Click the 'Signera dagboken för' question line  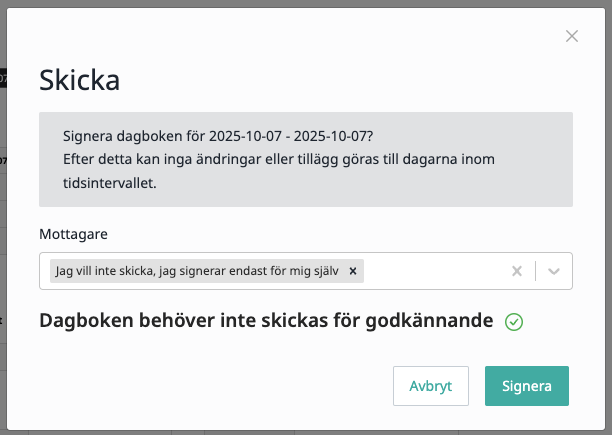[x=218, y=136]
